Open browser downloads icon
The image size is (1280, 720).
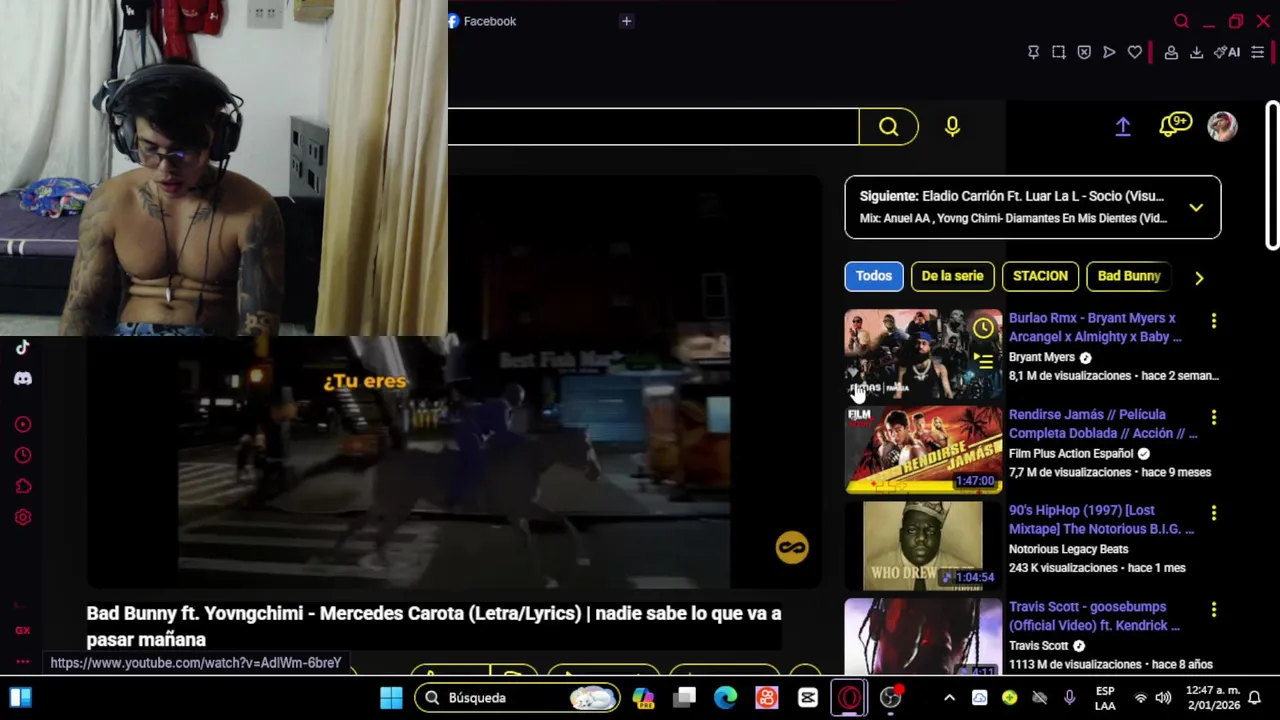1196,52
